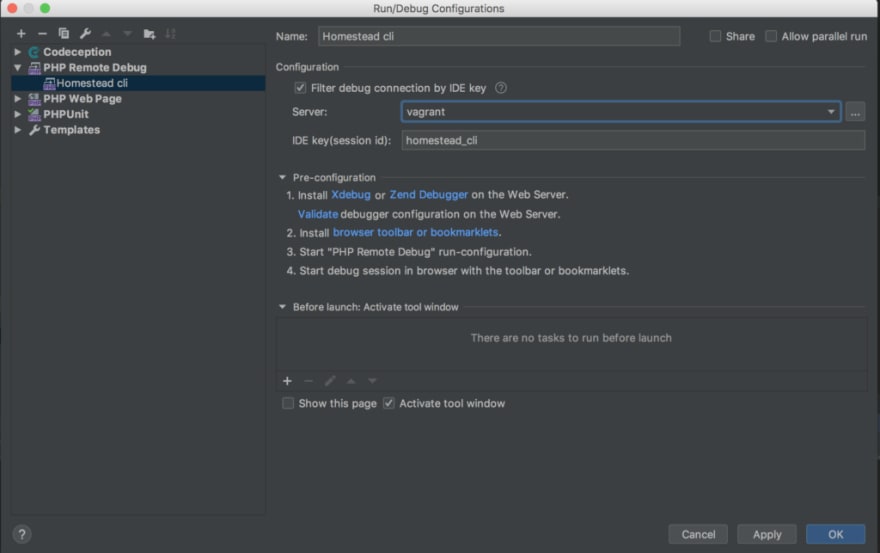Copy the selected configuration with the duplicate icon
This screenshot has height=553, width=880.
click(63, 34)
